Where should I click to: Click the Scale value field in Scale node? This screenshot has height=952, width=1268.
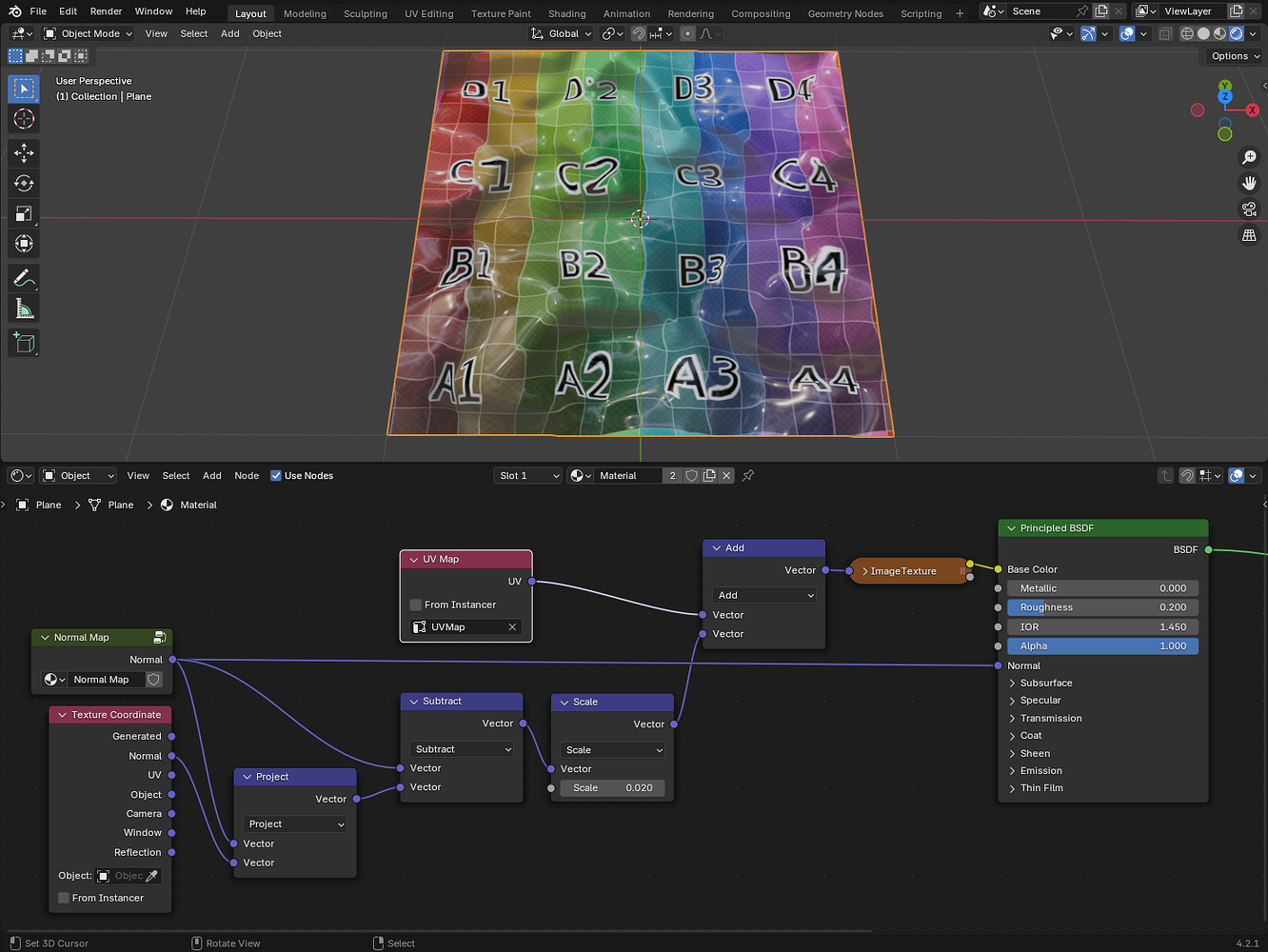[x=612, y=788]
